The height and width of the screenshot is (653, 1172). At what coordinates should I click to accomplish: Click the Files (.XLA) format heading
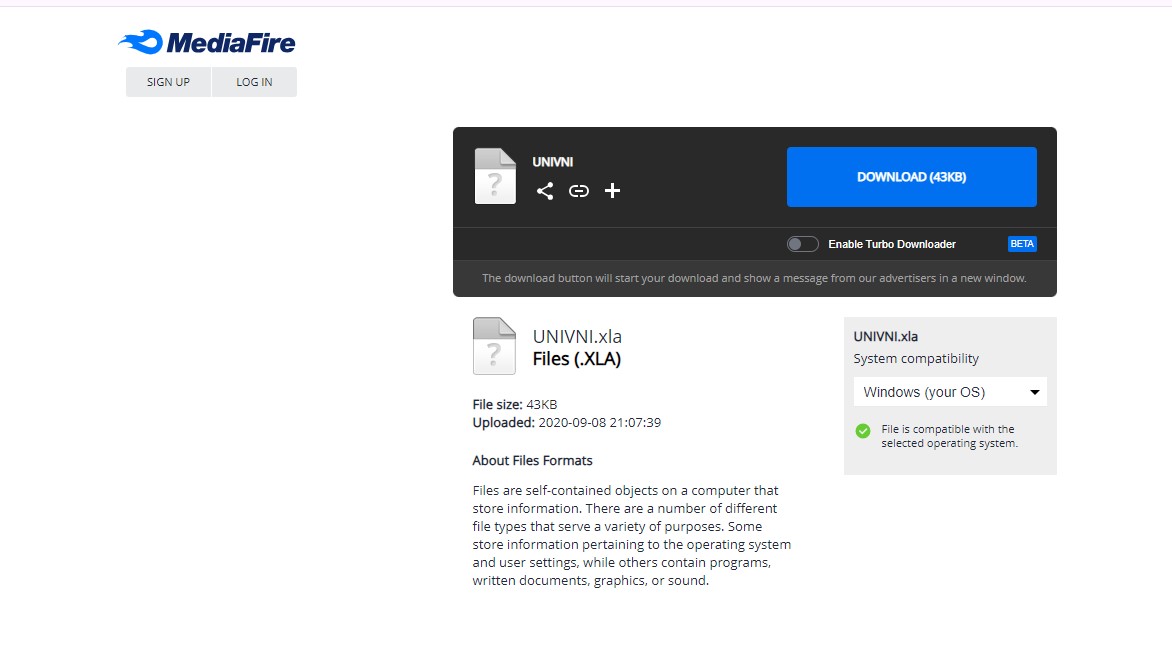pos(576,359)
